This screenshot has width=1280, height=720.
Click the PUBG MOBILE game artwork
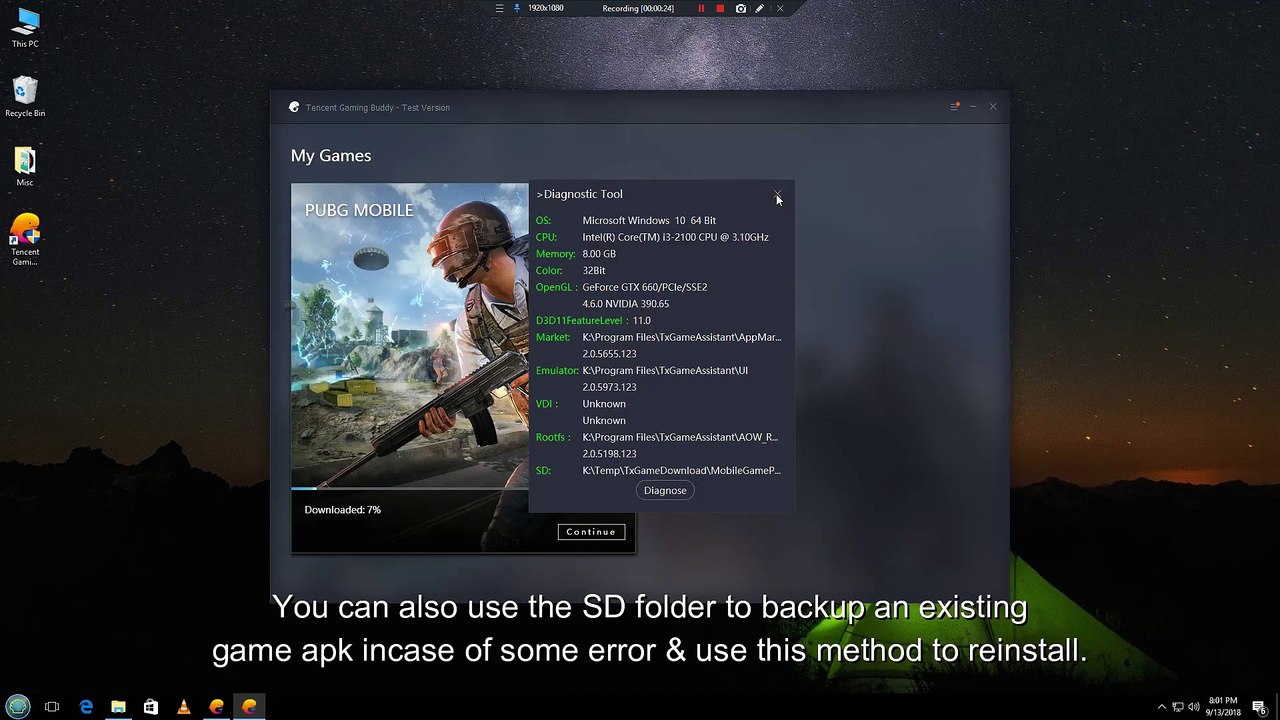[x=410, y=335]
